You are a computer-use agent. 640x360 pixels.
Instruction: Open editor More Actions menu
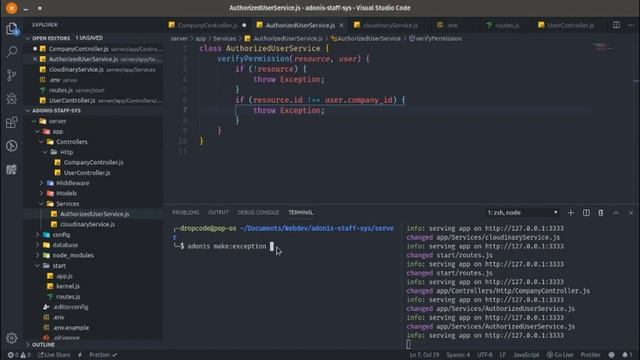(x=631, y=25)
